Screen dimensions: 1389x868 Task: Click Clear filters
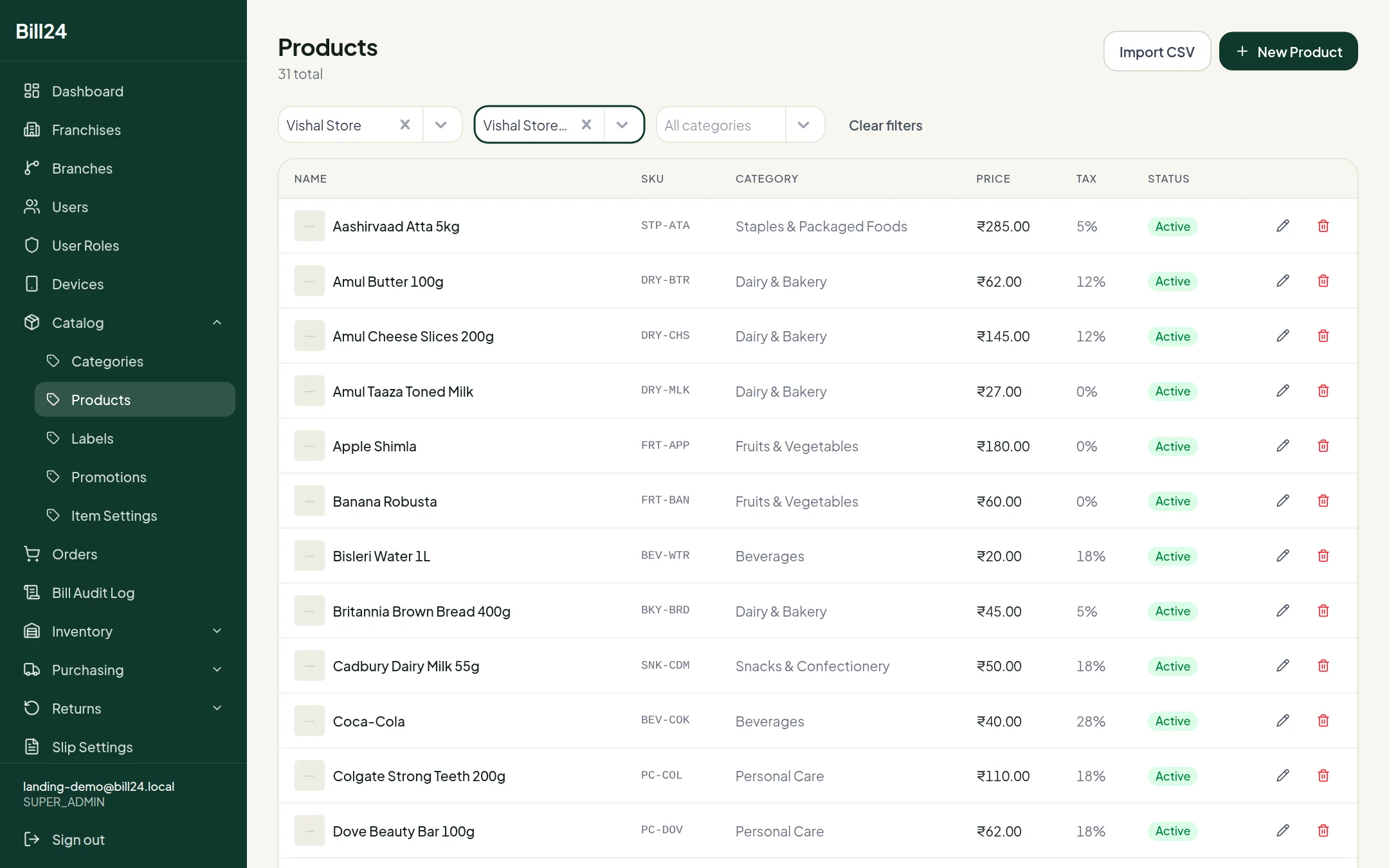click(x=885, y=125)
